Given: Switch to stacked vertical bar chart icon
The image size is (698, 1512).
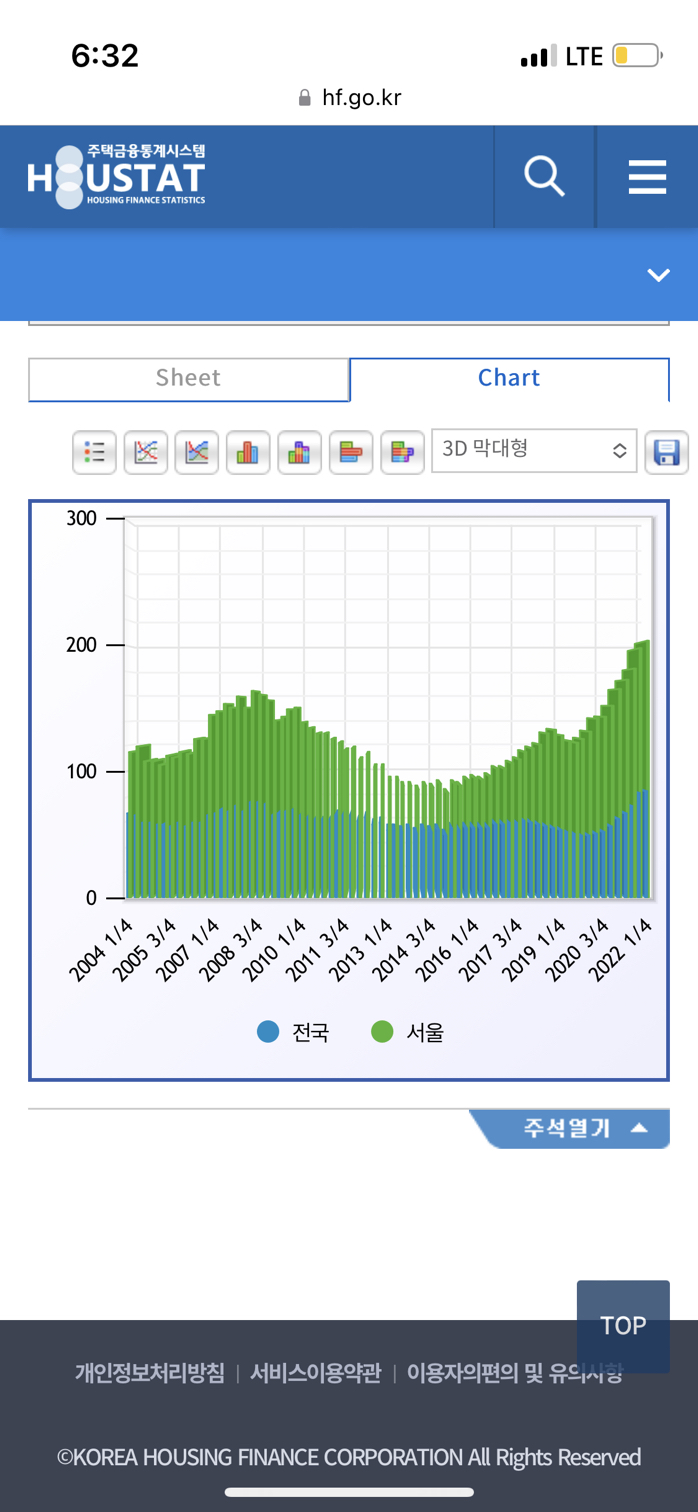Looking at the screenshot, I should (x=299, y=452).
